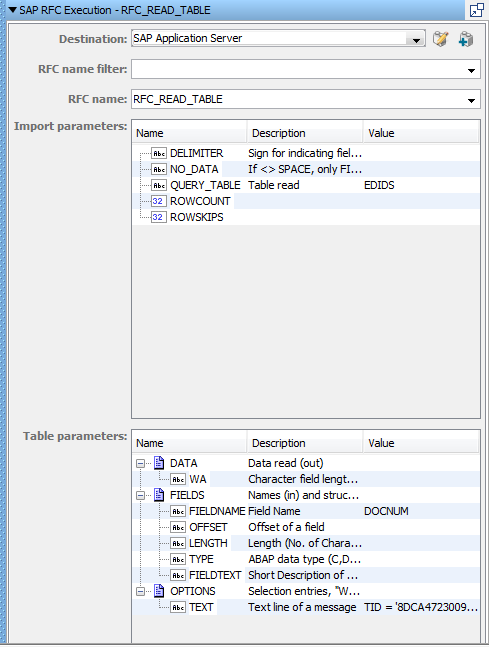This screenshot has width=489, height=647.
Task: Open the RFC name dropdown arrow
Action: 471,100
